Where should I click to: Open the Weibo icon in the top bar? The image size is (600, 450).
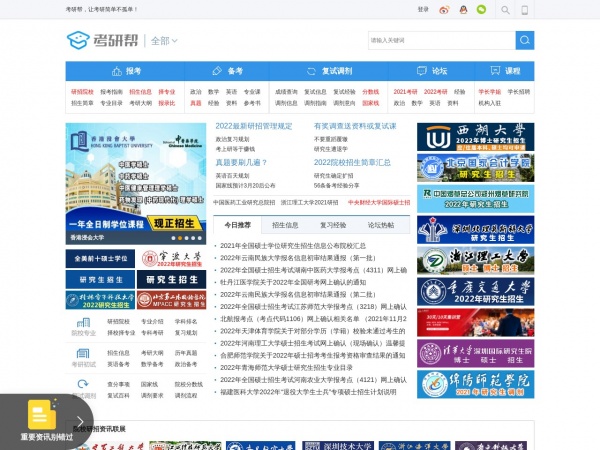(444, 10)
